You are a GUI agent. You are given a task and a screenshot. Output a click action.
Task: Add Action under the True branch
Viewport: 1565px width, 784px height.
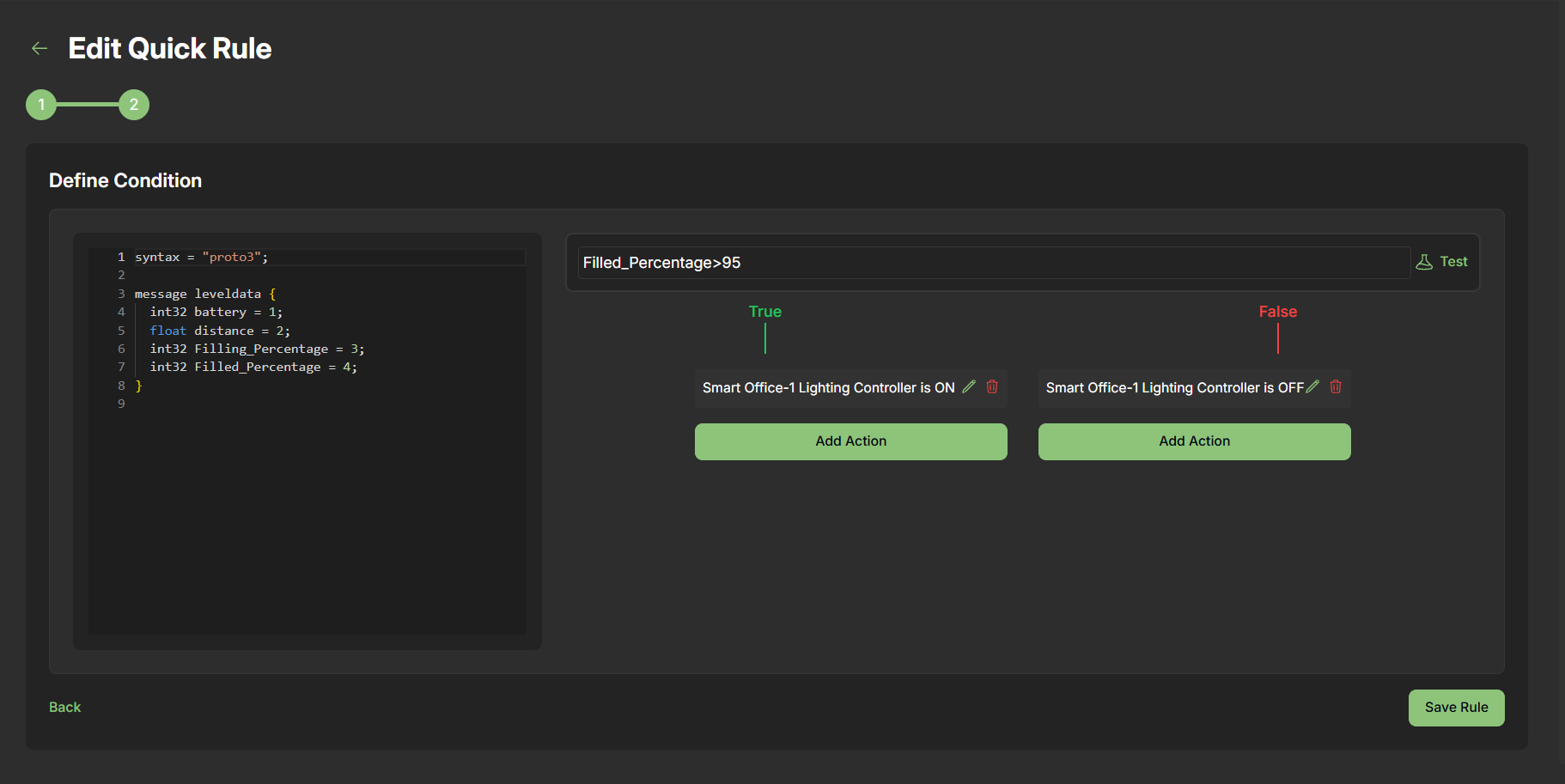[850, 441]
